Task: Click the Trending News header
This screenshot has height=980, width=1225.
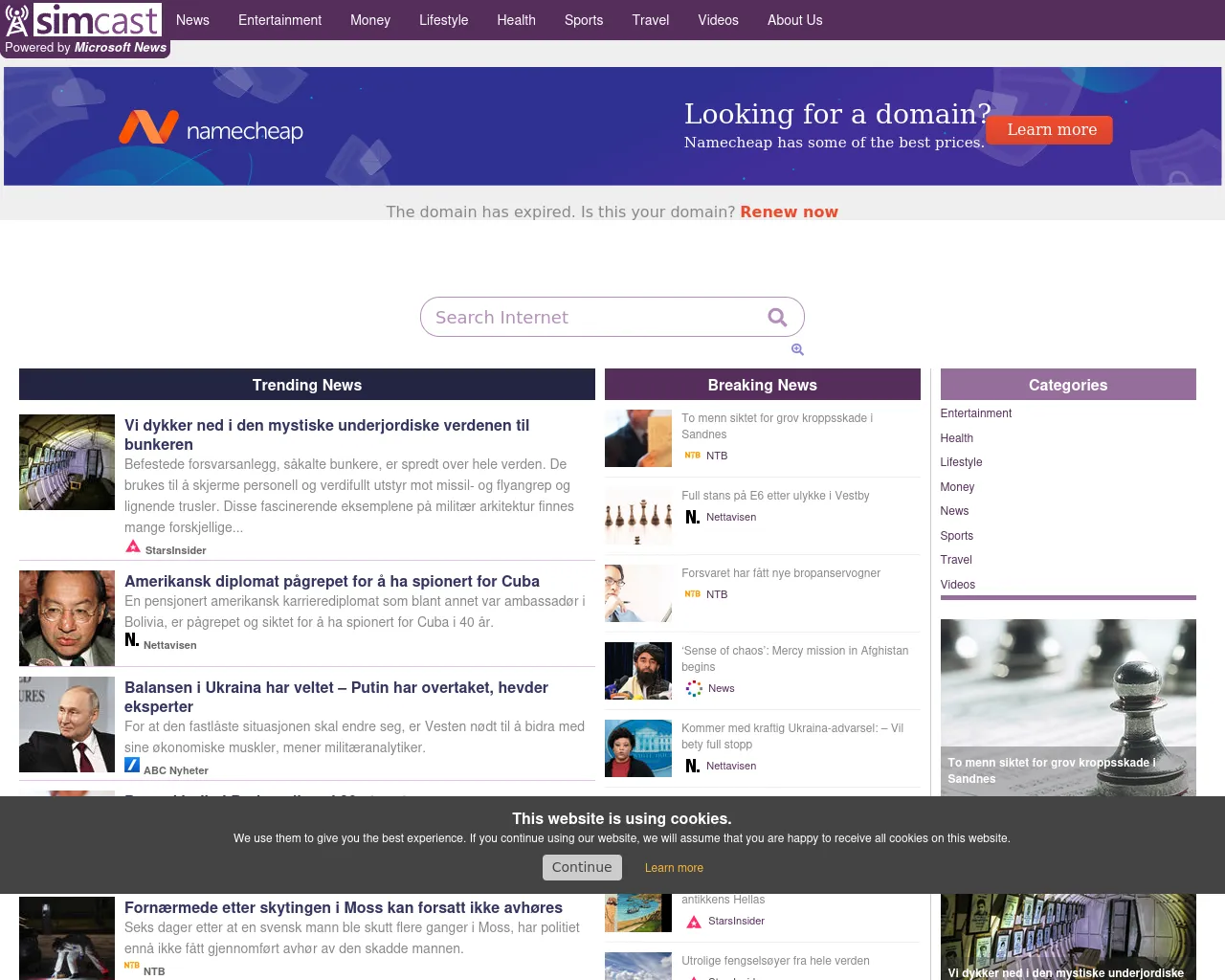Action: click(x=307, y=385)
